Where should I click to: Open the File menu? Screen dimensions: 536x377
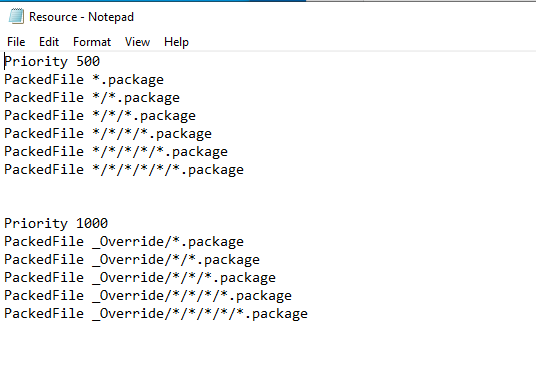coord(16,42)
